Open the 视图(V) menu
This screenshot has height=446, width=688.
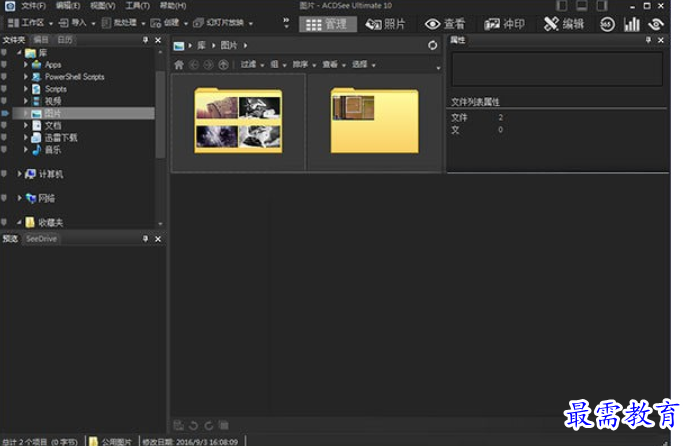tap(102, 6)
